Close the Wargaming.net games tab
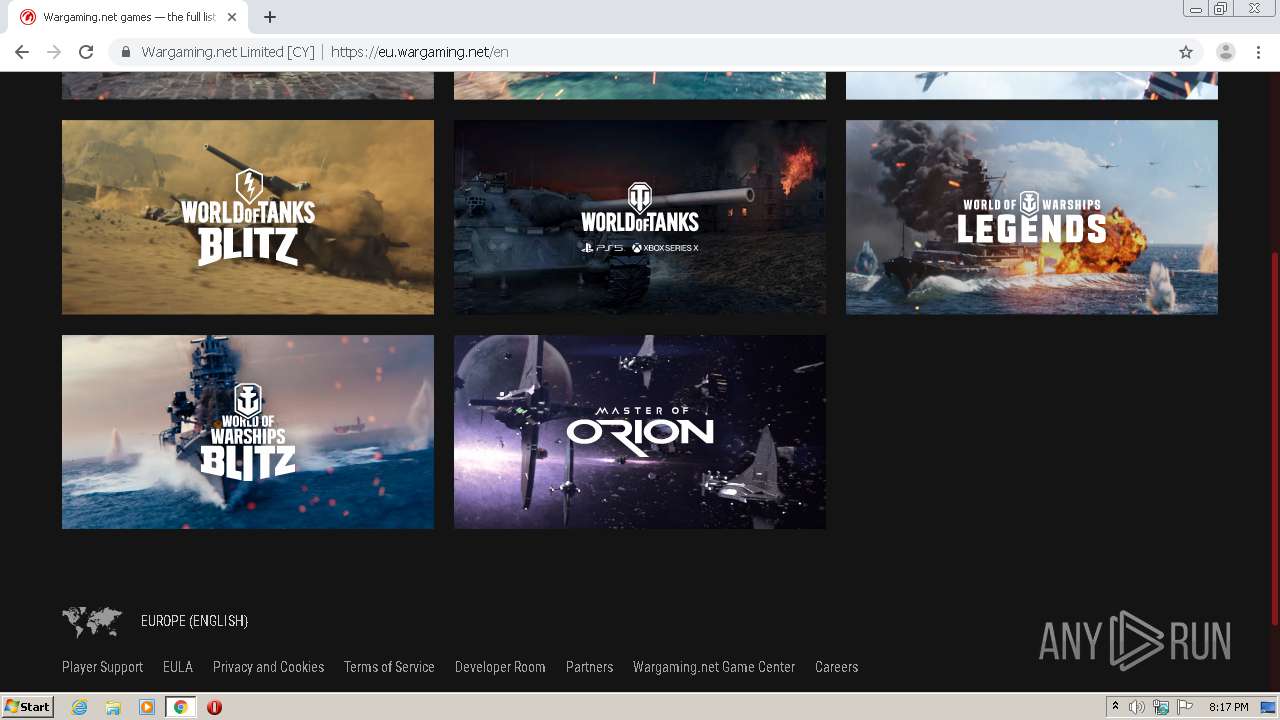1280x720 pixels. [x=232, y=17]
